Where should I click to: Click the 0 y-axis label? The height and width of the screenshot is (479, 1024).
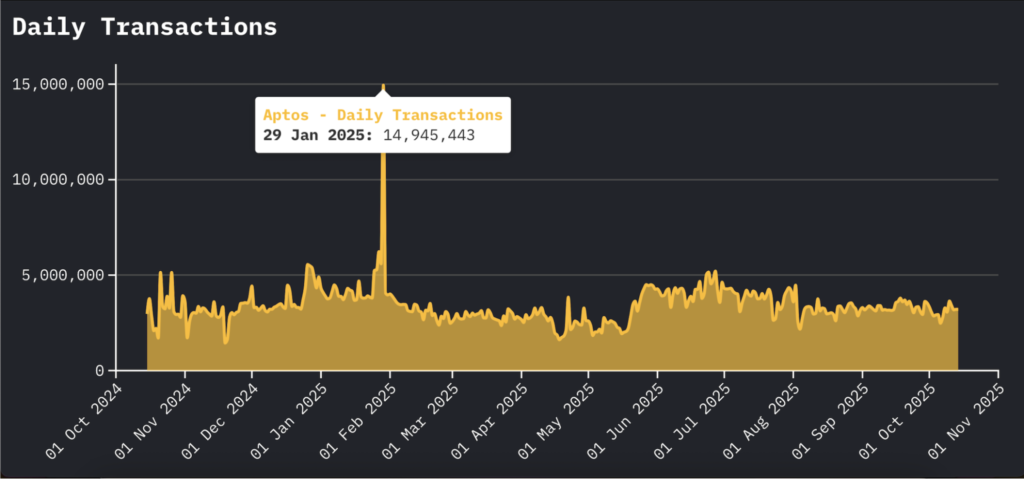pyautogui.click(x=98, y=371)
